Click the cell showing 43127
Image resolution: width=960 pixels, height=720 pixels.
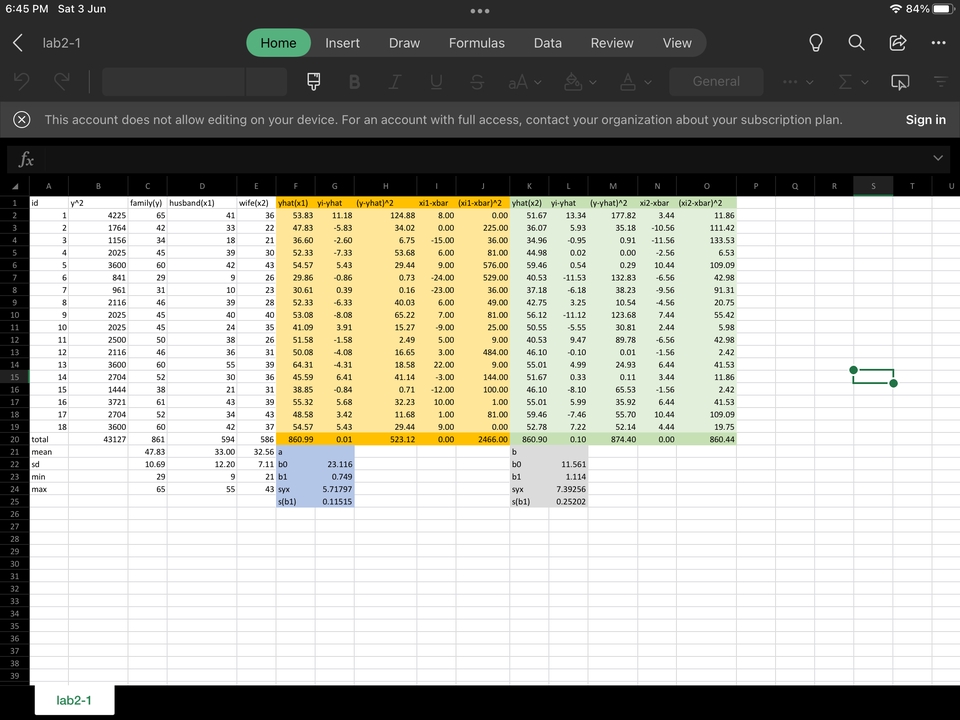click(98, 439)
